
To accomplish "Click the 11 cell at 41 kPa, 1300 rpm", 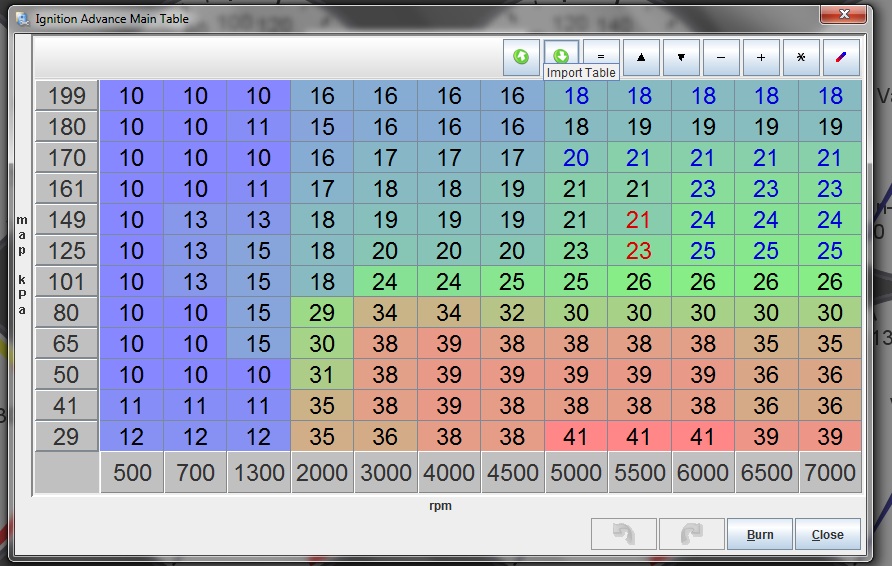I will tap(259, 406).
